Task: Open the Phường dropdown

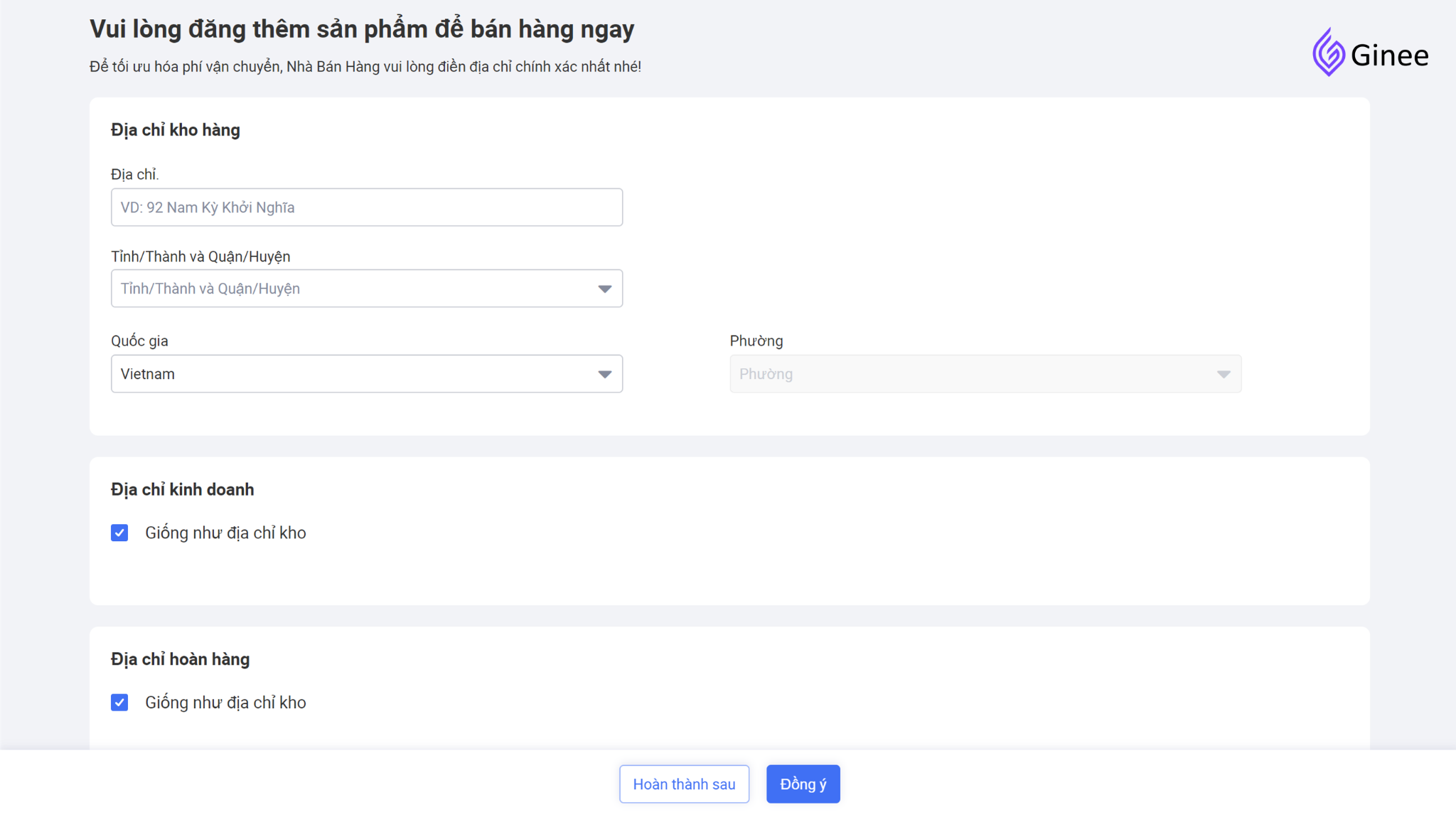Action: click(985, 373)
